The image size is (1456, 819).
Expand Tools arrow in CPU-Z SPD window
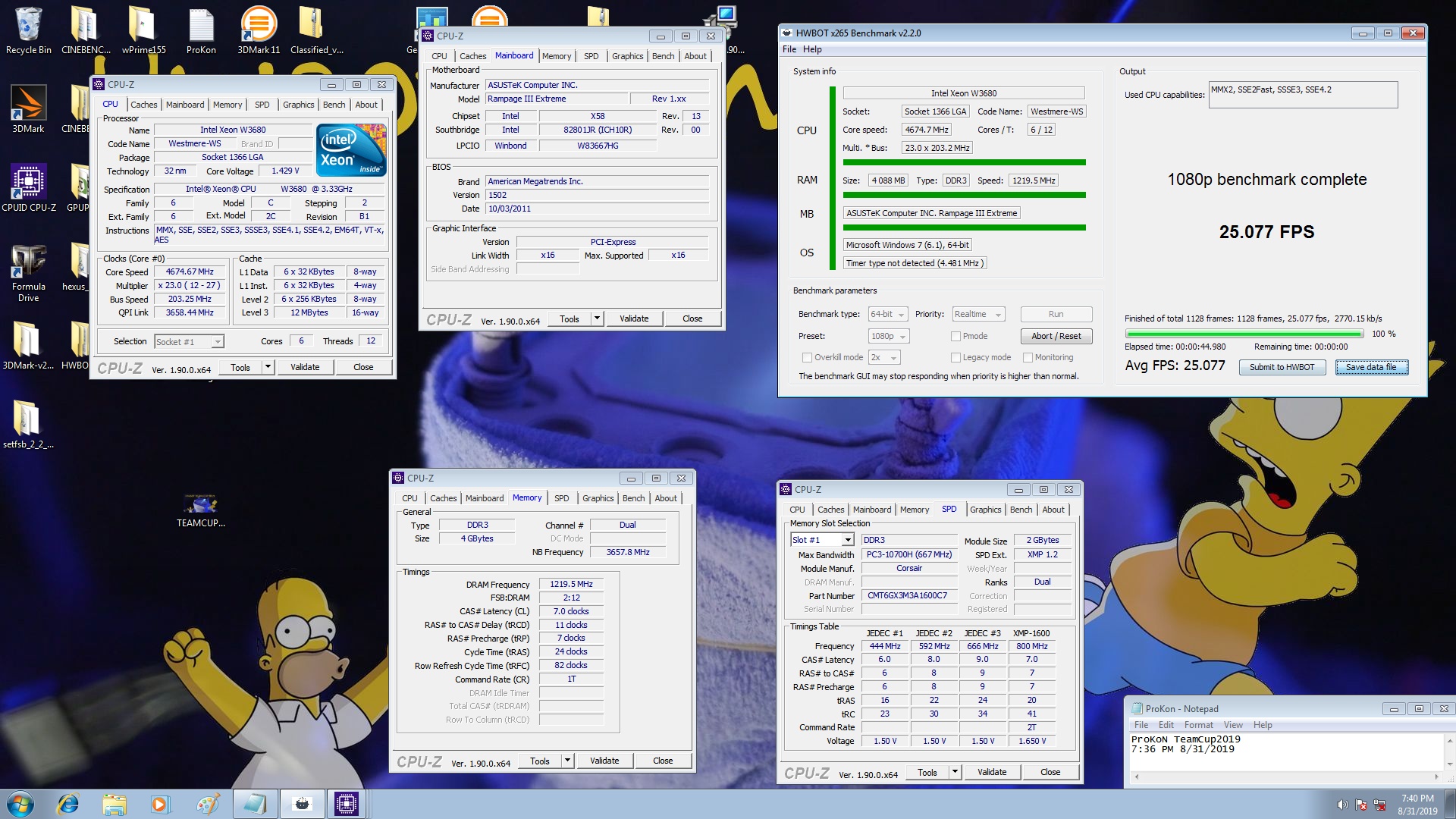click(955, 772)
